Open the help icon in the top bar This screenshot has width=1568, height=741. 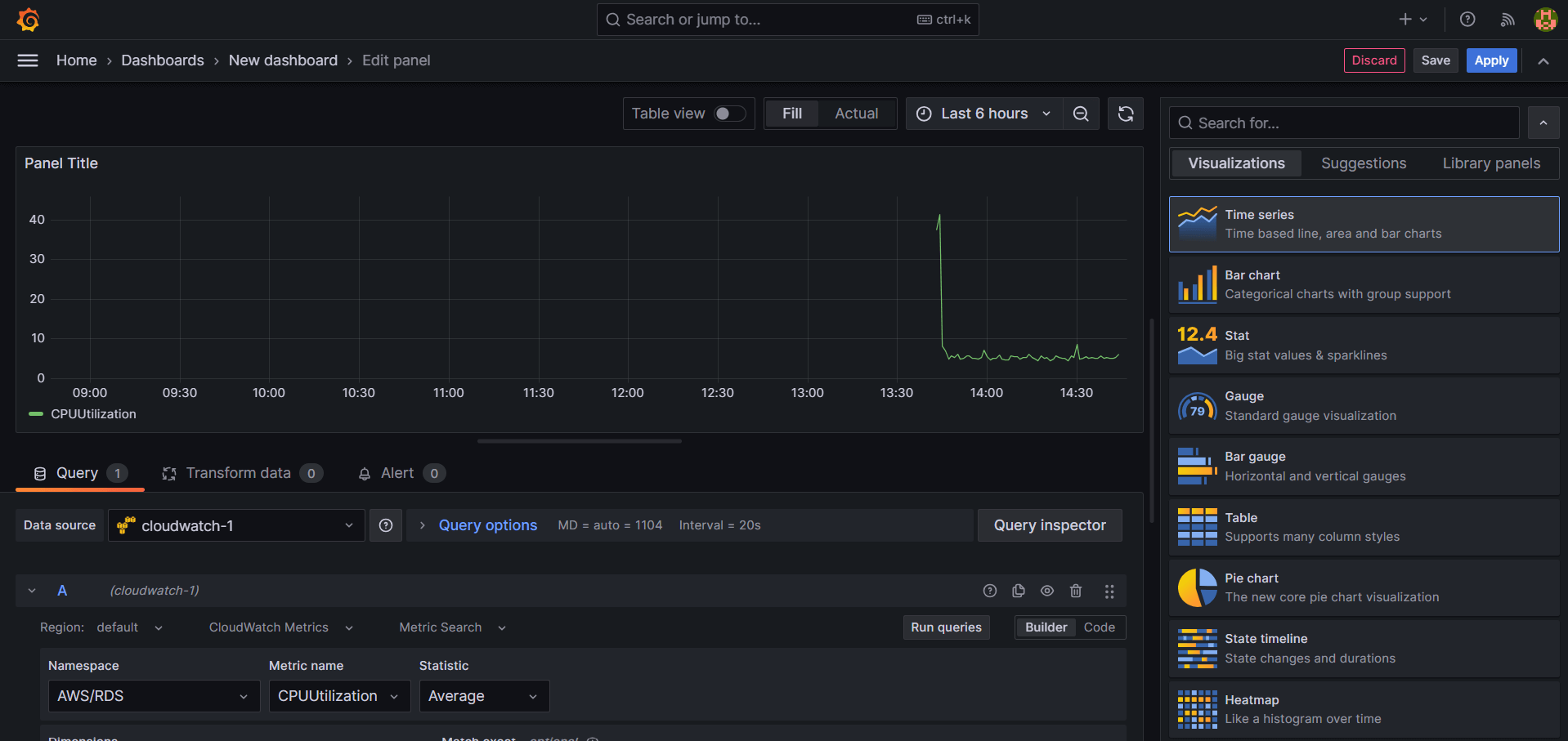1467,19
